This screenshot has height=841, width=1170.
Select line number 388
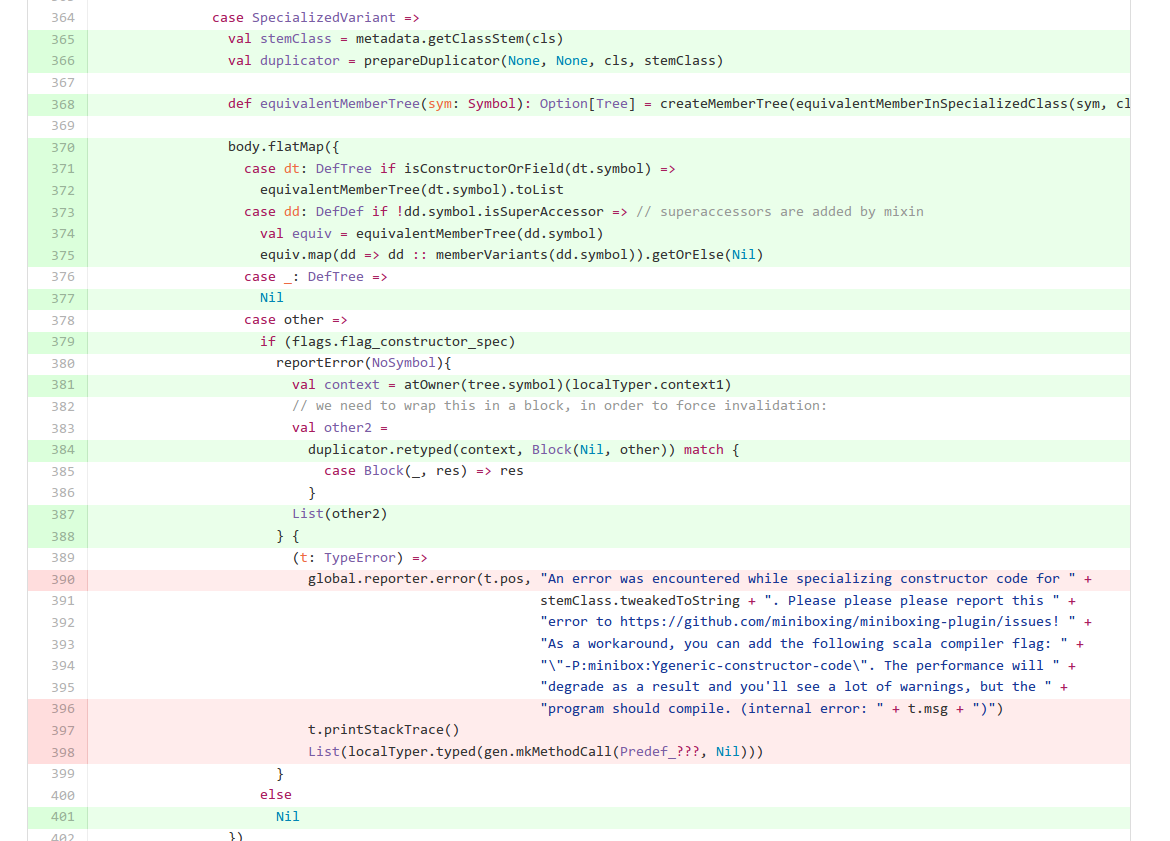tap(63, 537)
